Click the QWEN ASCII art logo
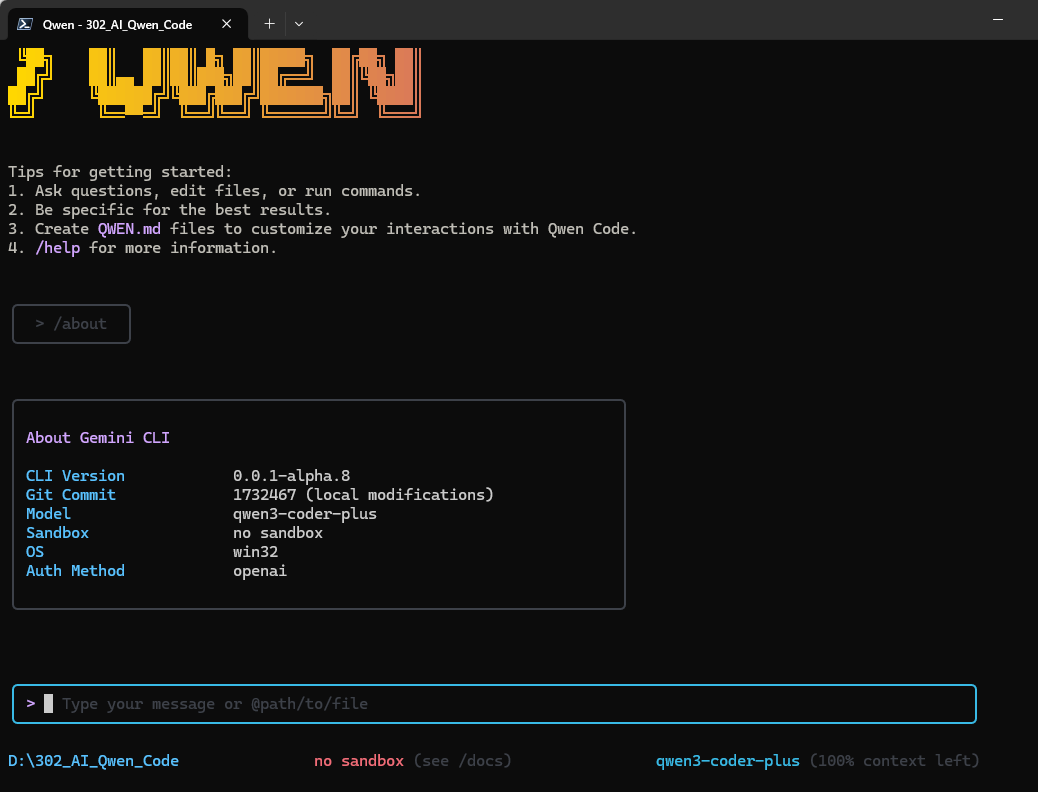 [214, 83]
